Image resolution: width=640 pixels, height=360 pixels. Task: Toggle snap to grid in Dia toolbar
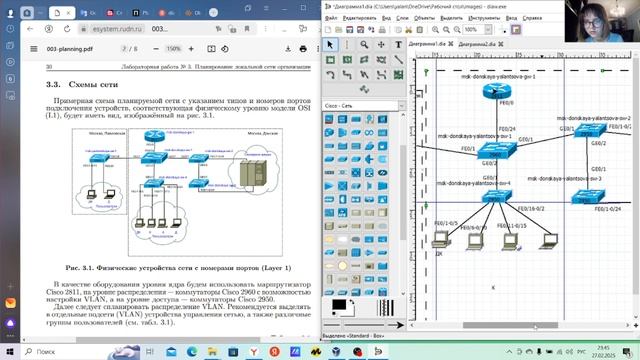pyautogui.click(x=504, y=30)
